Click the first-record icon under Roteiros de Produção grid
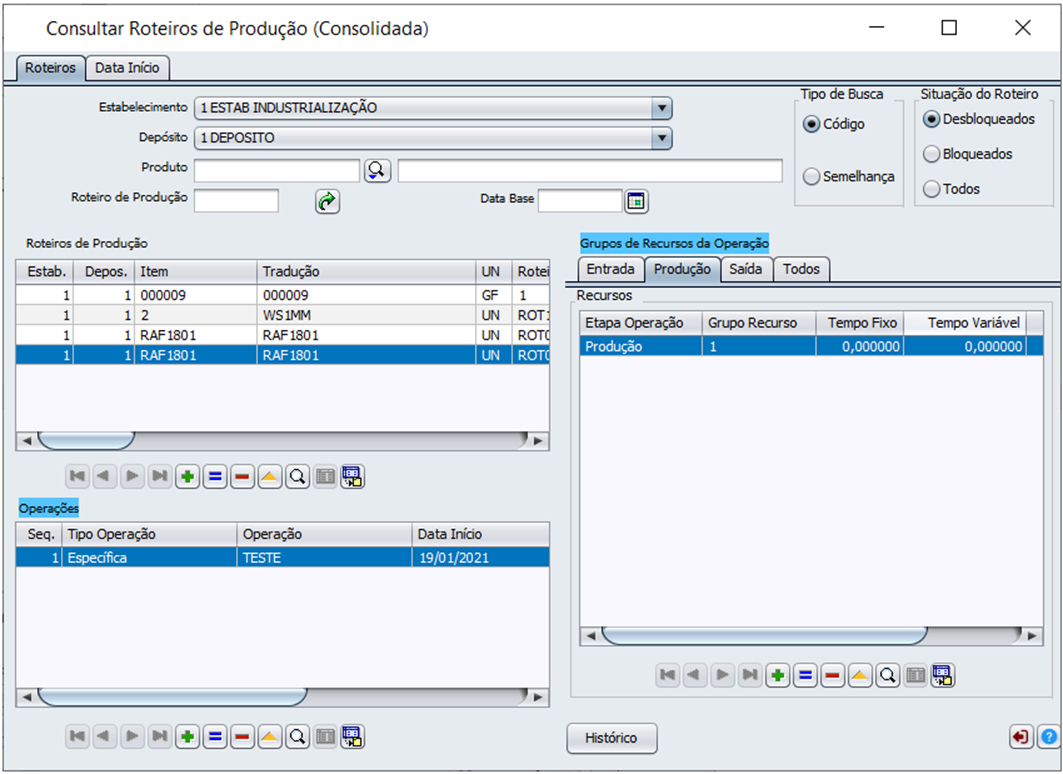Image resolution: width=1063 pixels, height=774 pixels. coord(78,477)
